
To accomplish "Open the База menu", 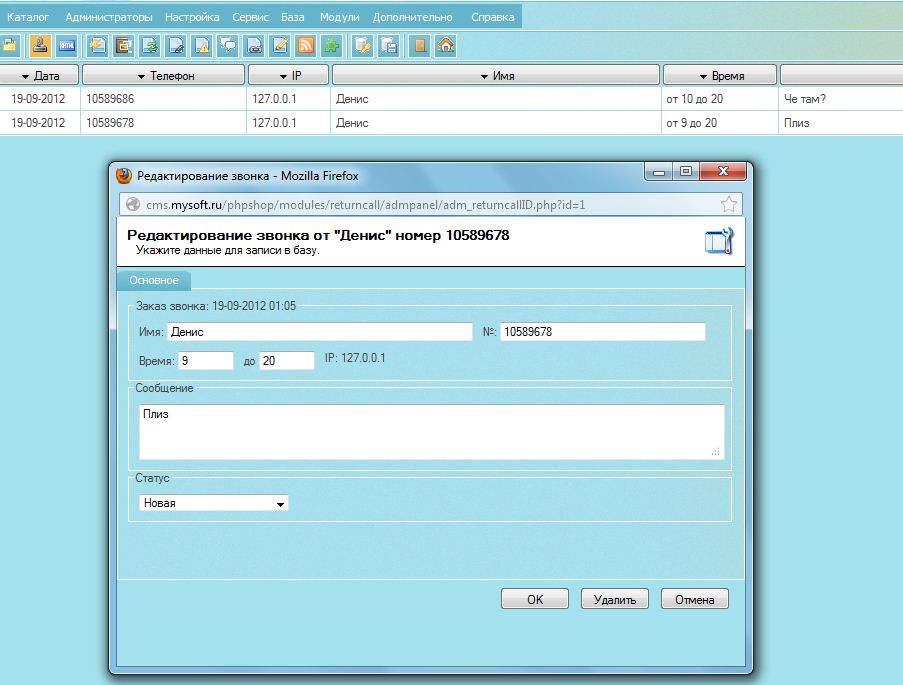I will (293, 17).
